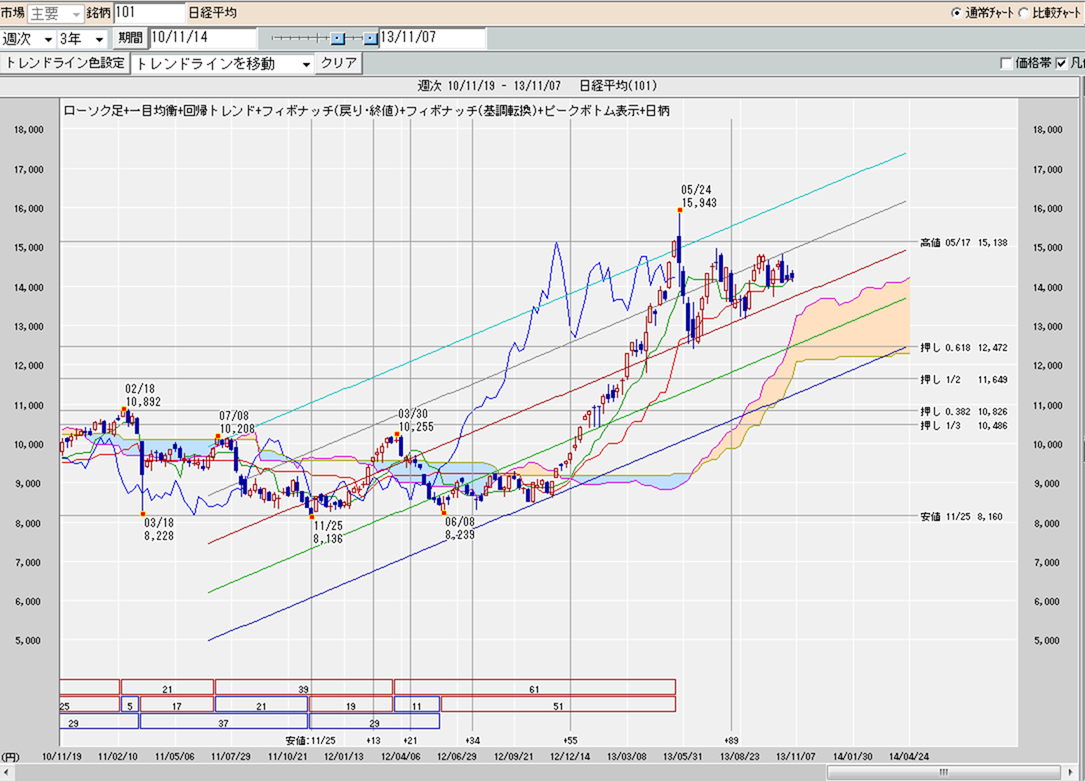Click the +34 day-count marker
Screen dimensions: 1085x781
[473, 741]
